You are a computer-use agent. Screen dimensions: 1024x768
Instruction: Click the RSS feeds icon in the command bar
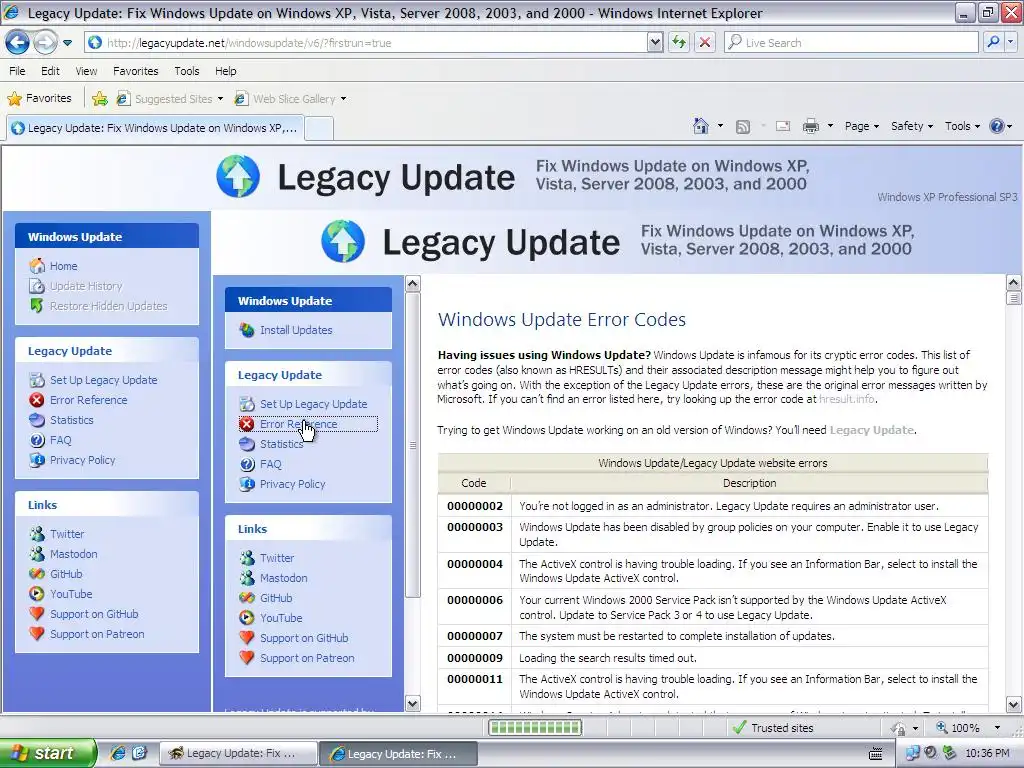743,127
